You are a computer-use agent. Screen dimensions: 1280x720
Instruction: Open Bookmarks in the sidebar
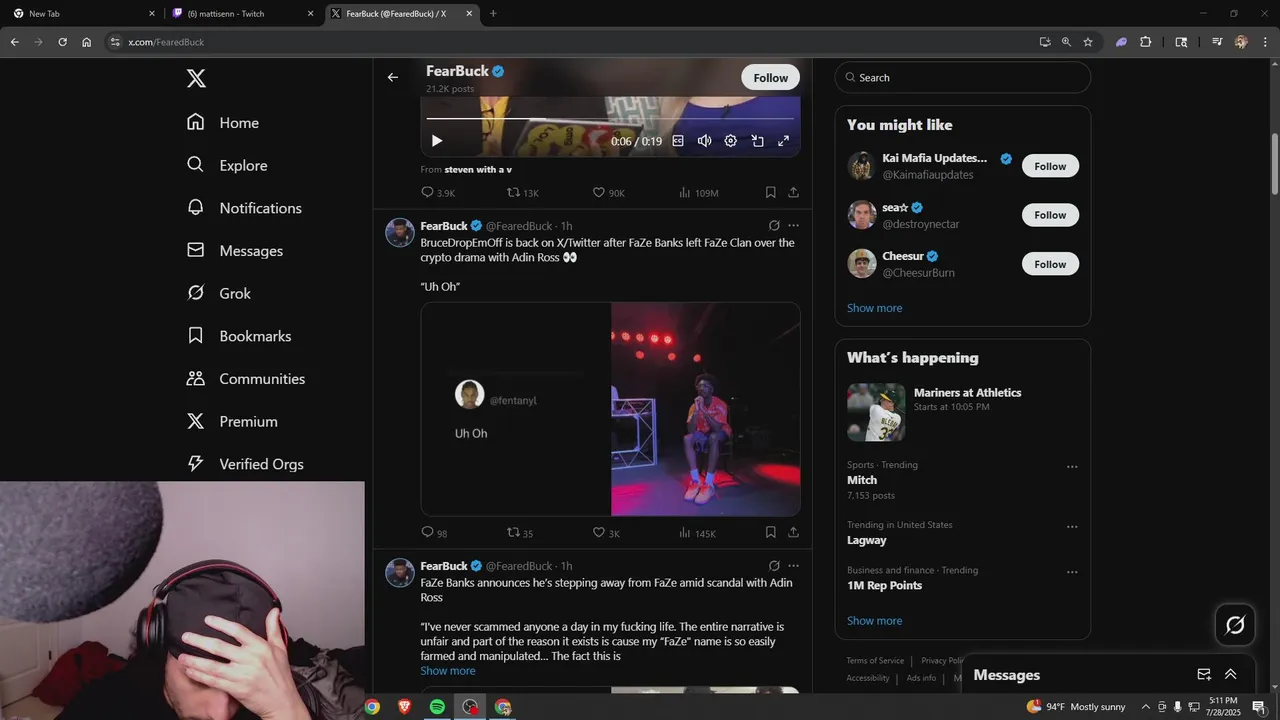pyautogui.click(x=238, y=336)
